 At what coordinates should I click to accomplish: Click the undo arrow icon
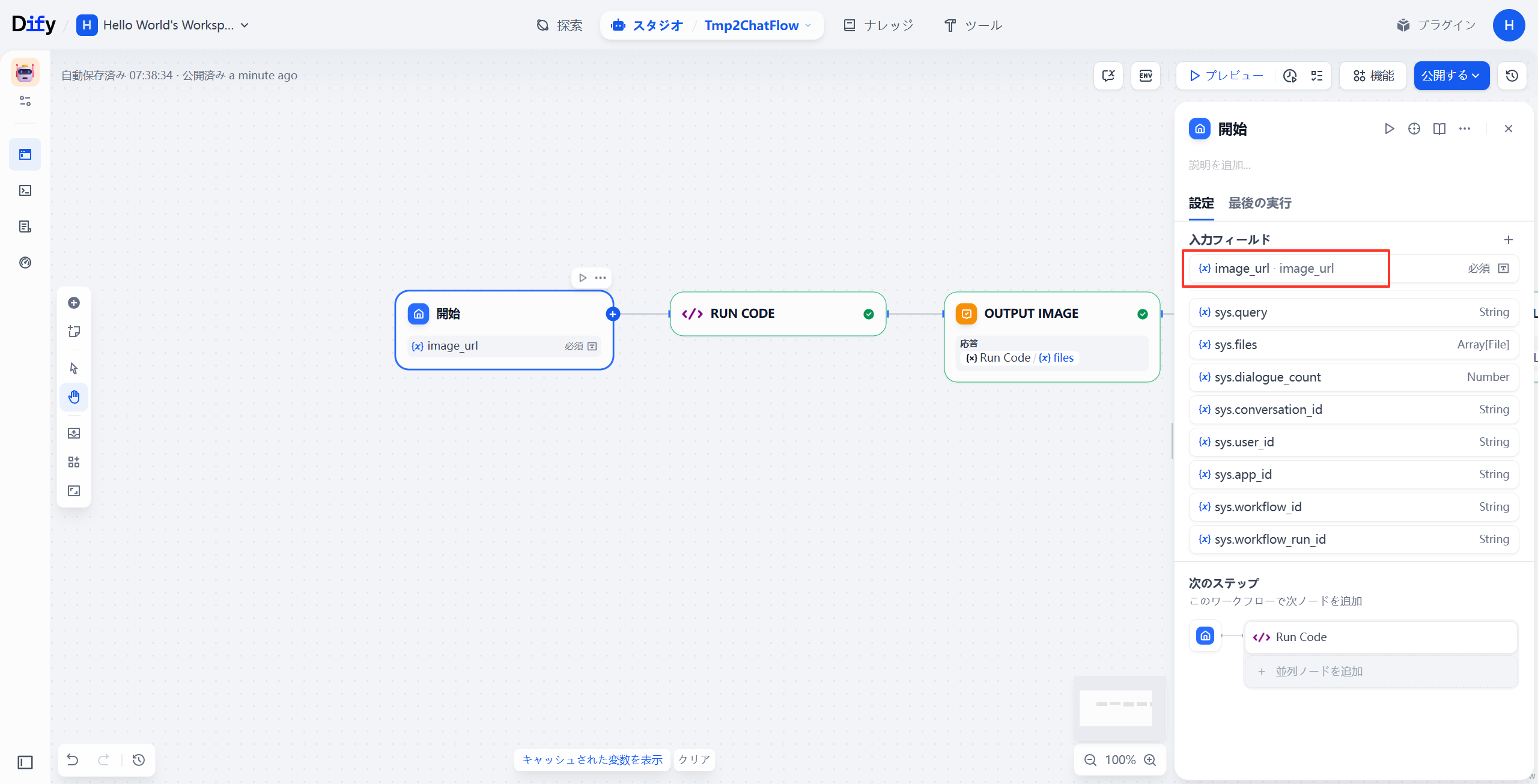click(73, 760)
